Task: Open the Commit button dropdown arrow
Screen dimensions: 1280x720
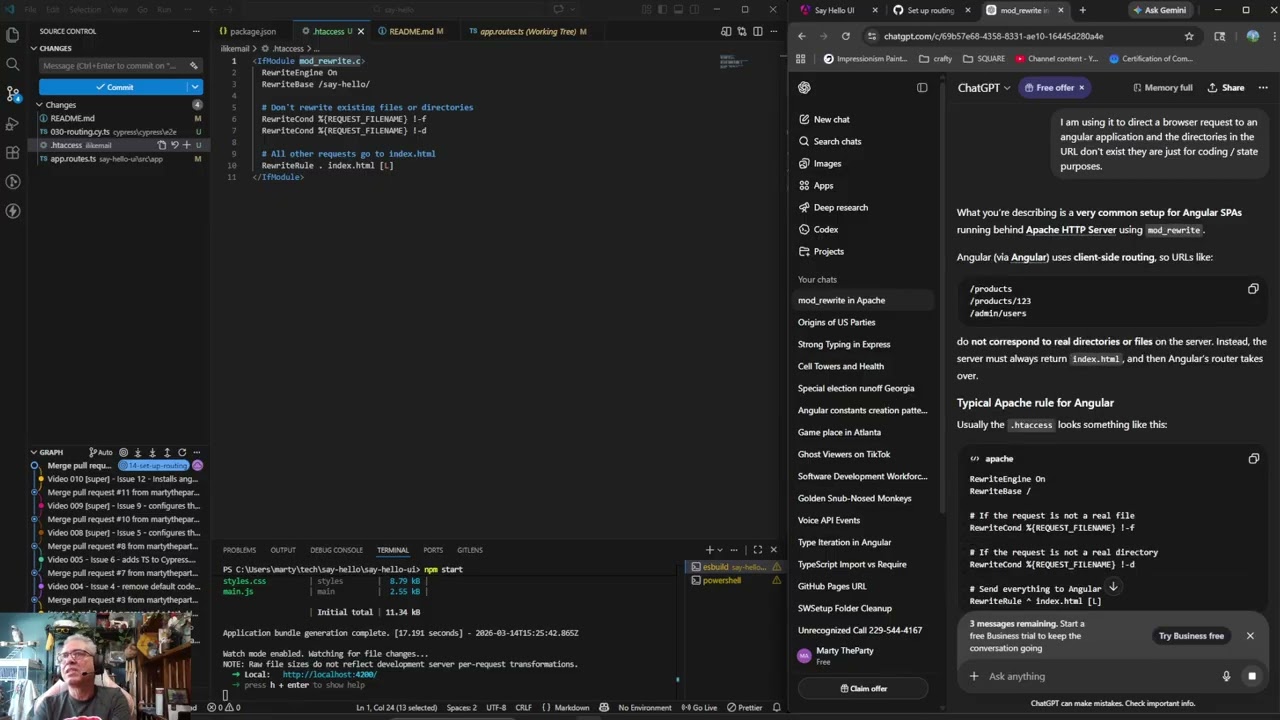Action: 195,87
